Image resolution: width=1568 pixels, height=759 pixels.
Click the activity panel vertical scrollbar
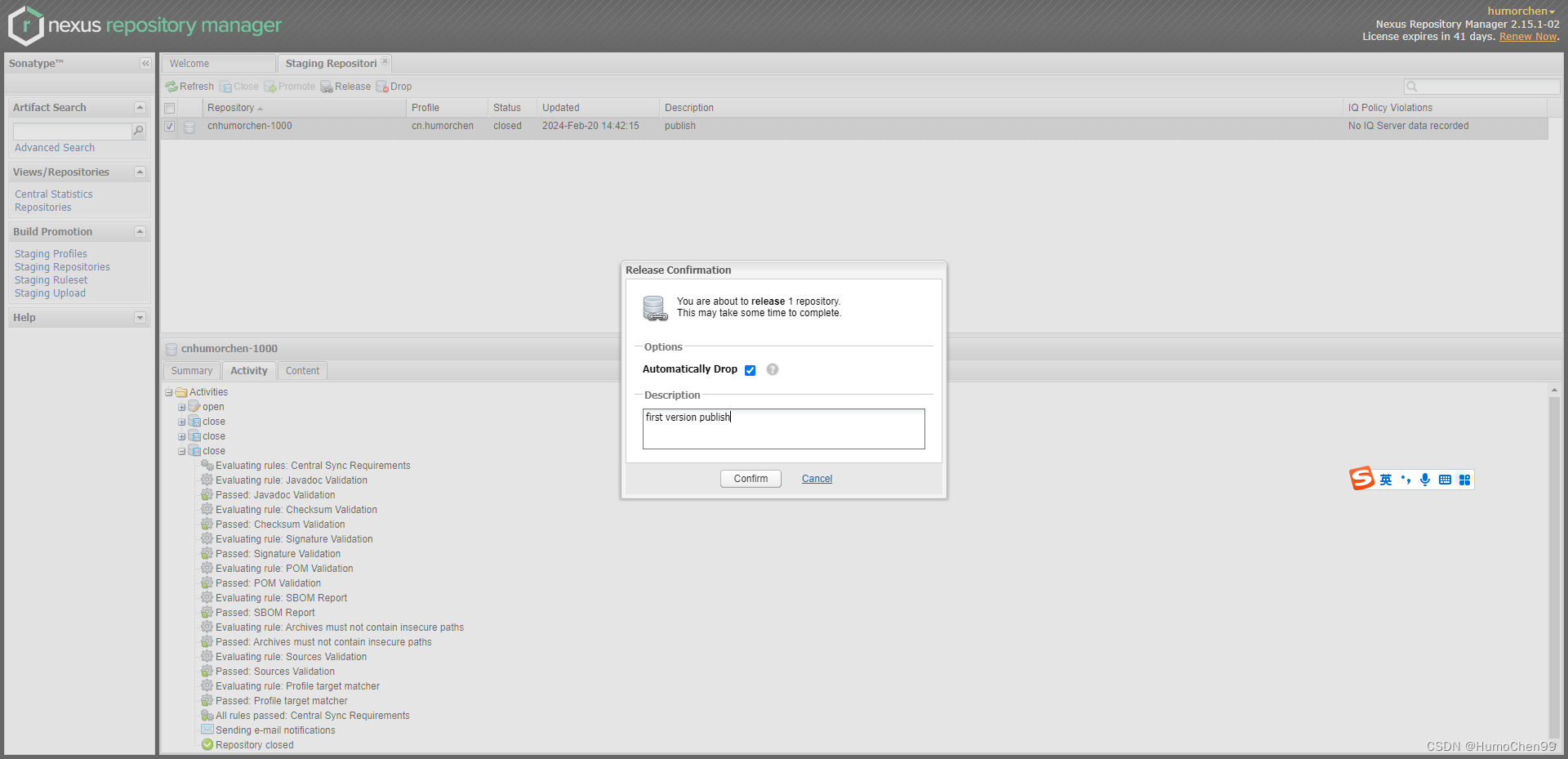[x=1554, y=568]
